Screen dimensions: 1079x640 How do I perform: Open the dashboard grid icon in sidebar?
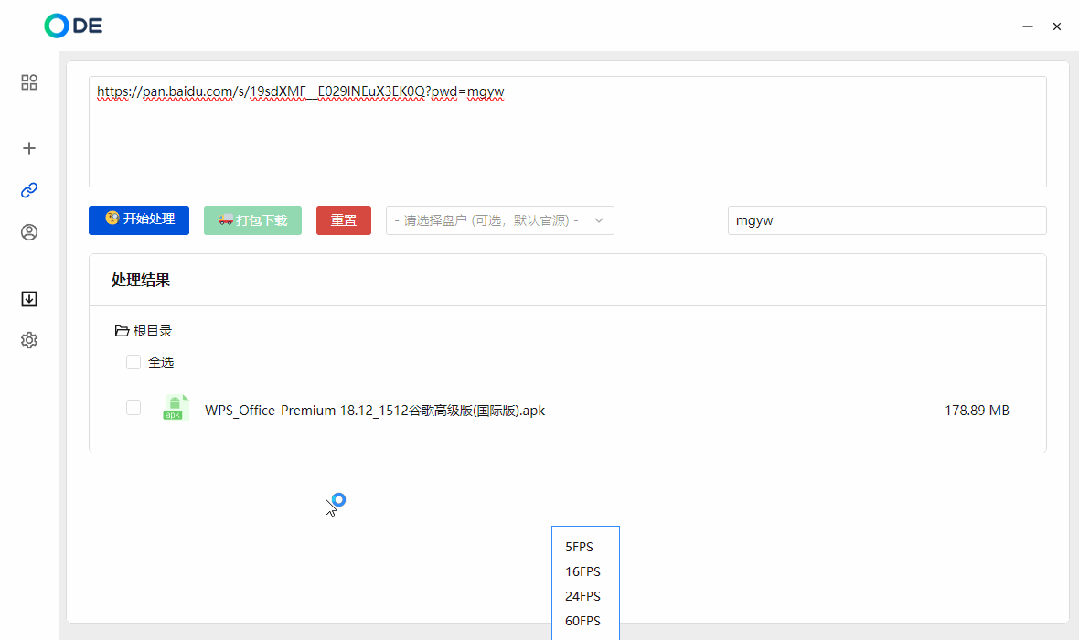29,83
